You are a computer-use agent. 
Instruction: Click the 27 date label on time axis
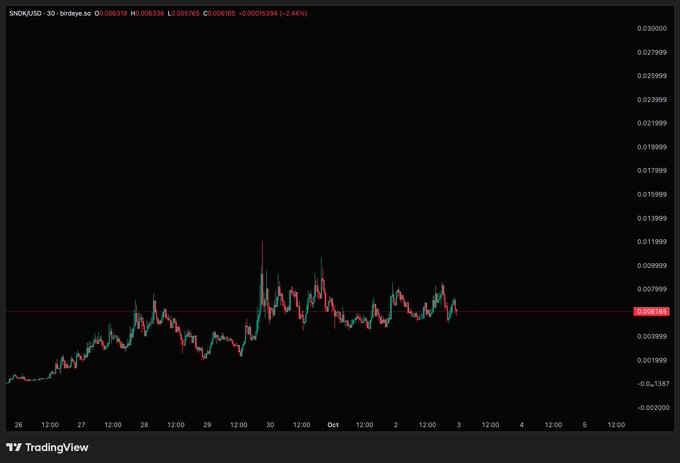(x=81, y=425)
